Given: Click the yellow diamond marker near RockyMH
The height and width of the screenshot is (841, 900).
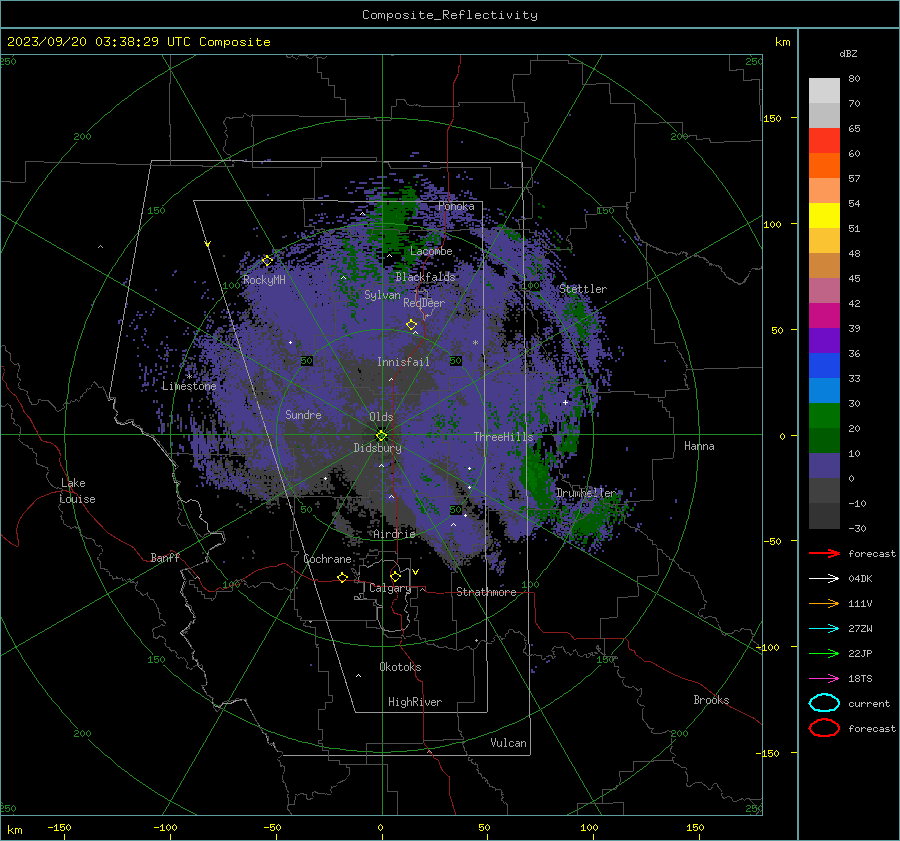Looking at the screenshot, I should 267,261.
